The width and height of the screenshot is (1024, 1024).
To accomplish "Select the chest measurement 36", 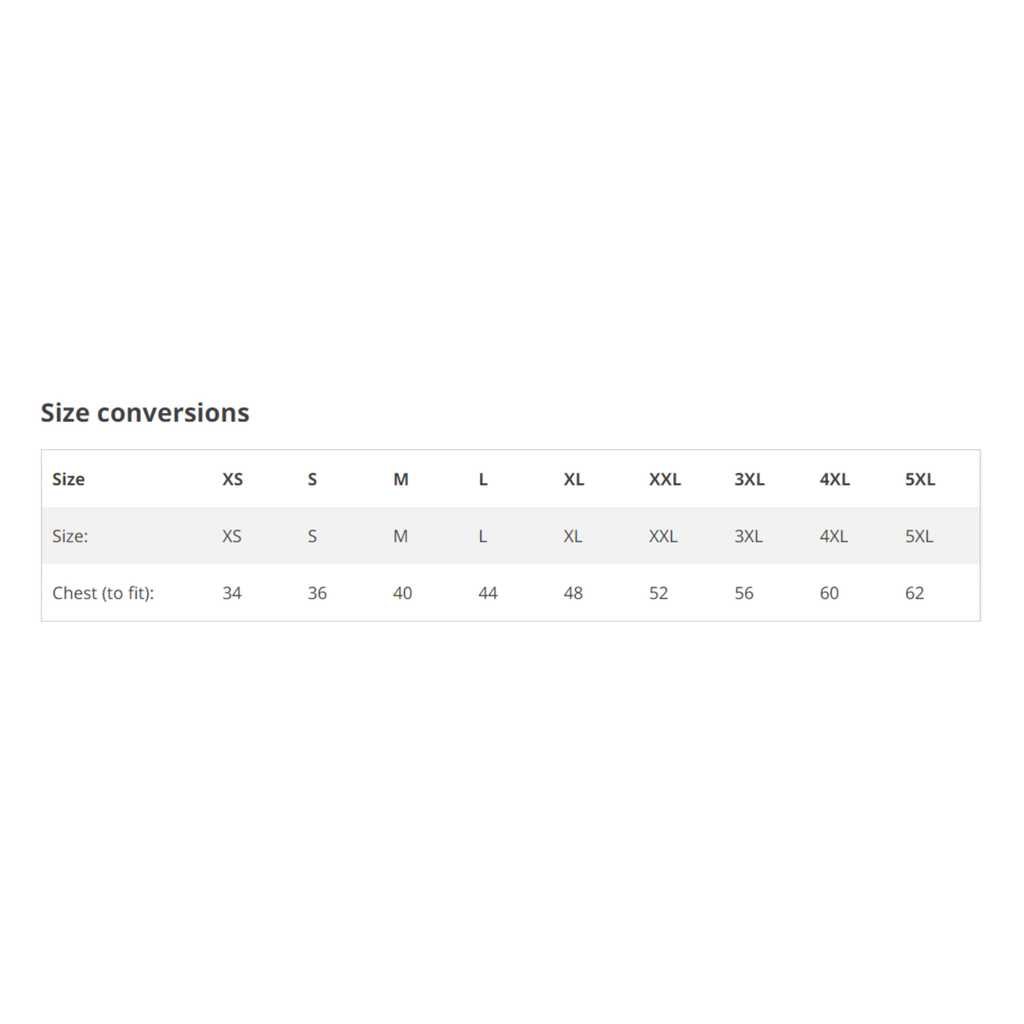I will coord(317,593).
